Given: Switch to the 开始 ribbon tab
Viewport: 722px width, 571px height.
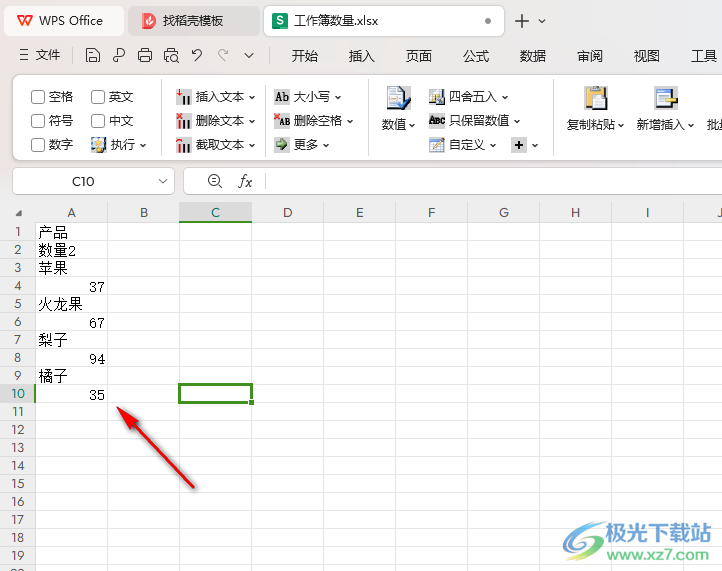Looking at the screenshot, I should pyautogui.click(x=304, y=56).
